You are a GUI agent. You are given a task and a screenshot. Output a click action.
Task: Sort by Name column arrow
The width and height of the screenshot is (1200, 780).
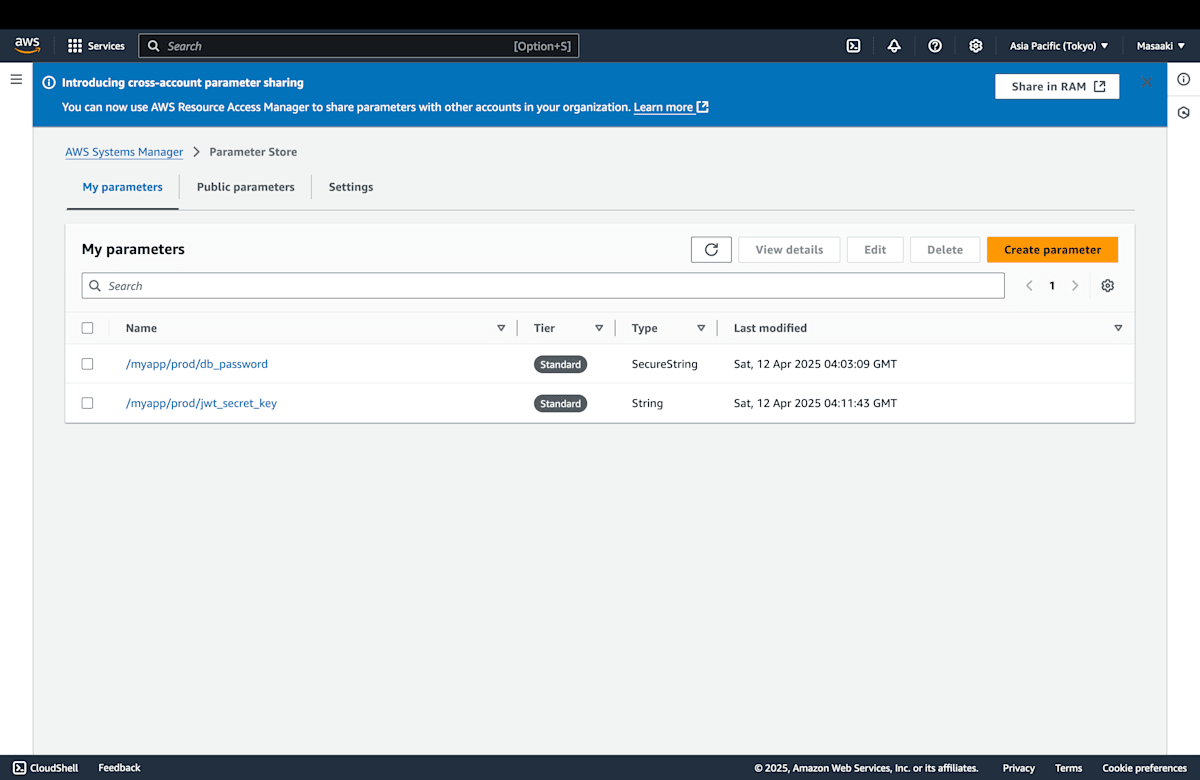point(501,328)
